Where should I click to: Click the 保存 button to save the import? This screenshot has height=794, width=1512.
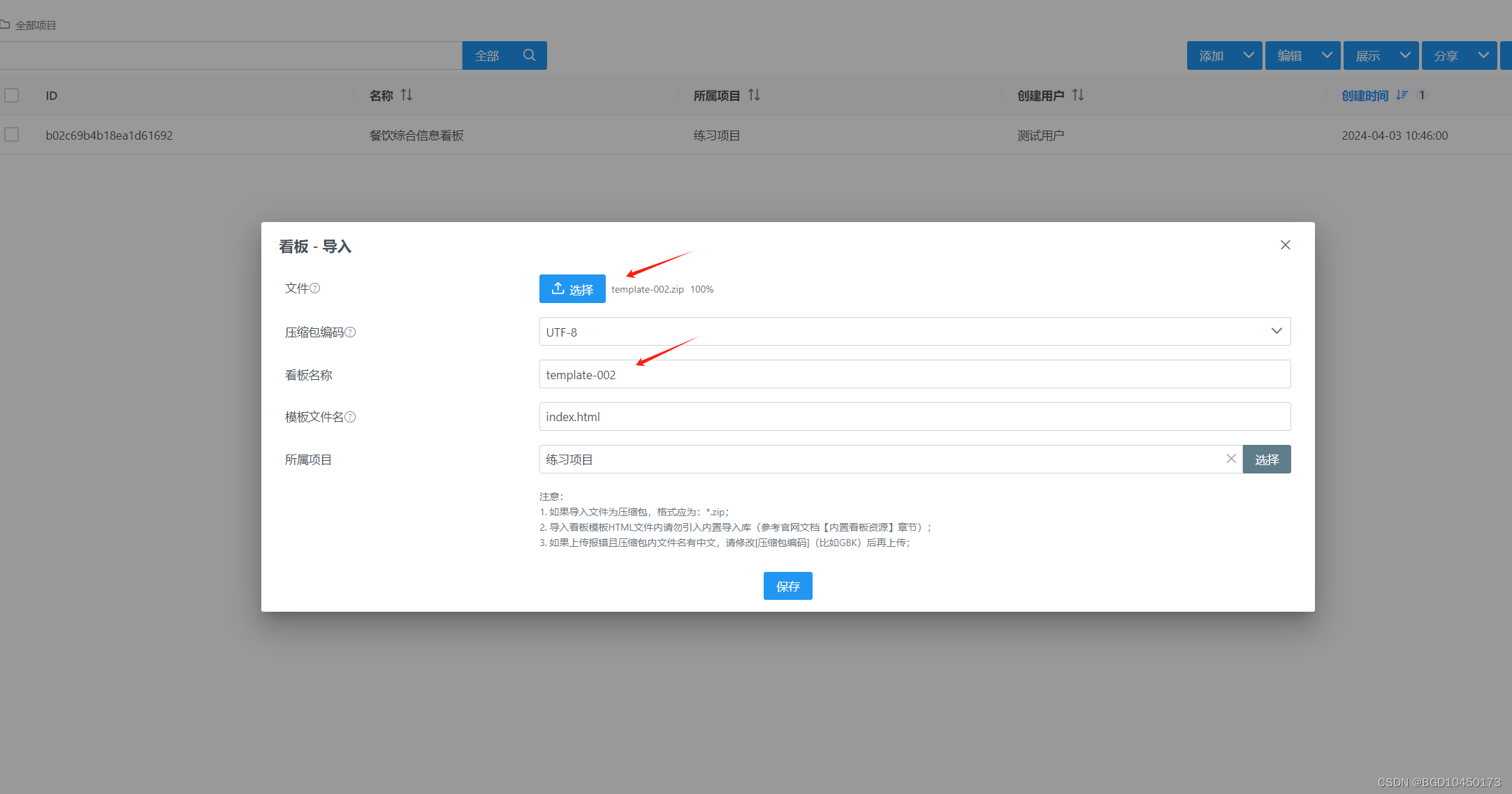click(x=787, y=586)
